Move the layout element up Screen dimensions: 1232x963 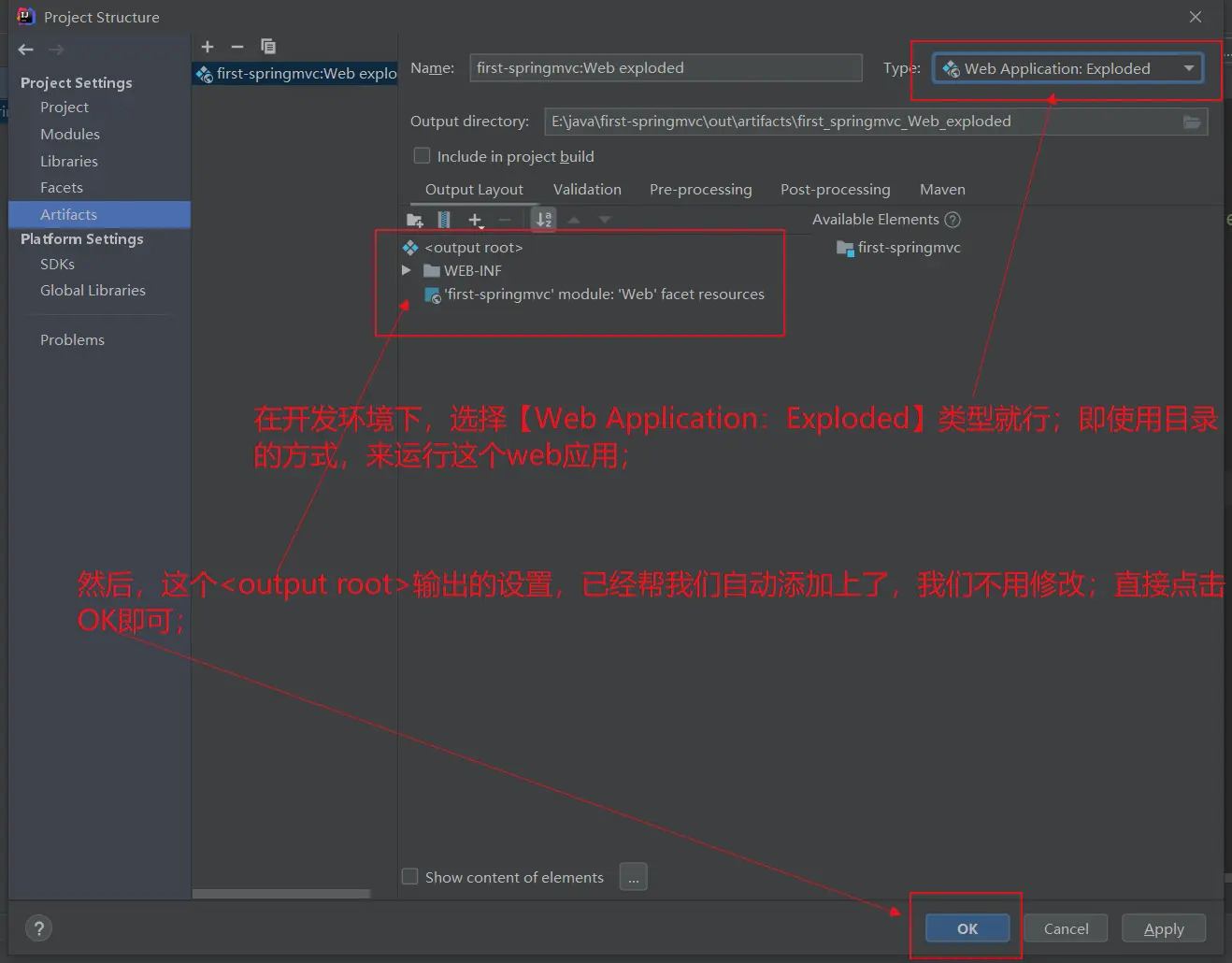(574, 220)
